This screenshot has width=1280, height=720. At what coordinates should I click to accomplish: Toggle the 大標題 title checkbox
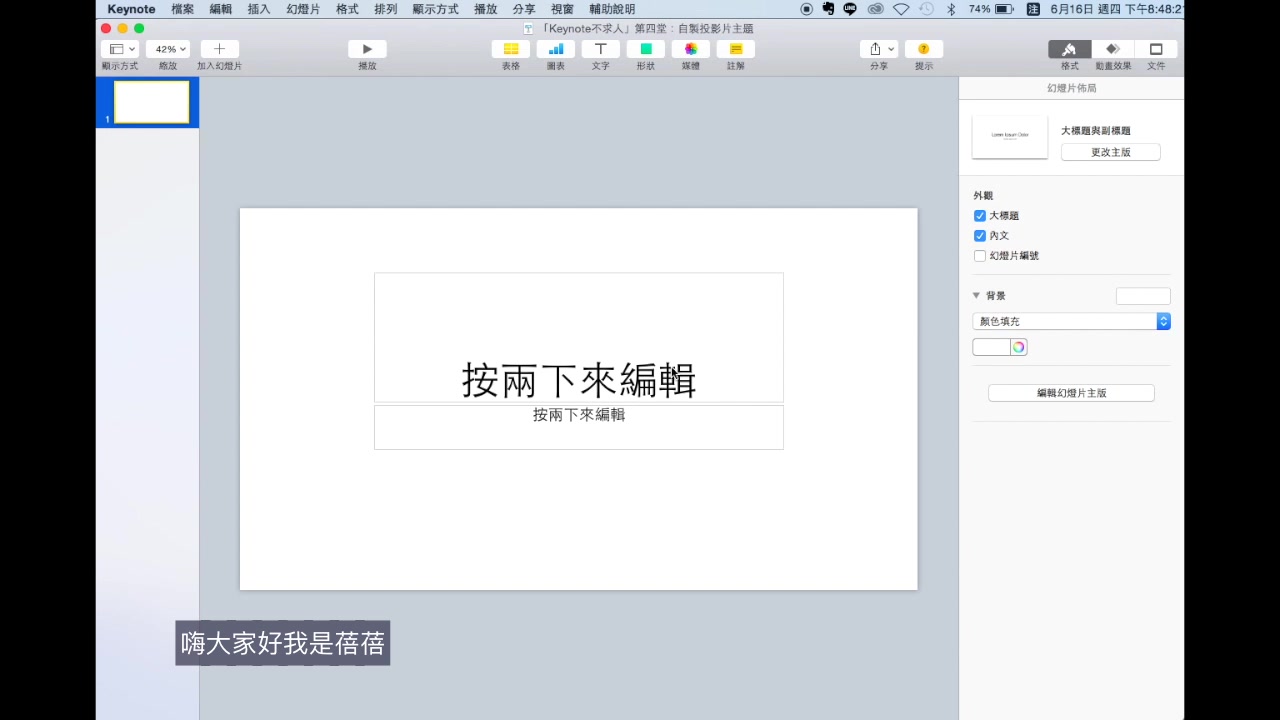tap(980, 215)
